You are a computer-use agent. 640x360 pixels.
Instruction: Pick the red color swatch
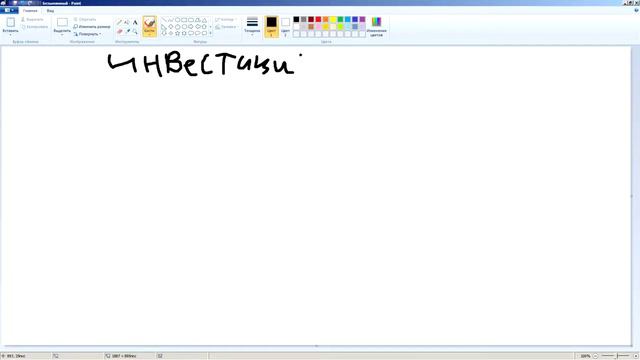(x=318, y=19)
